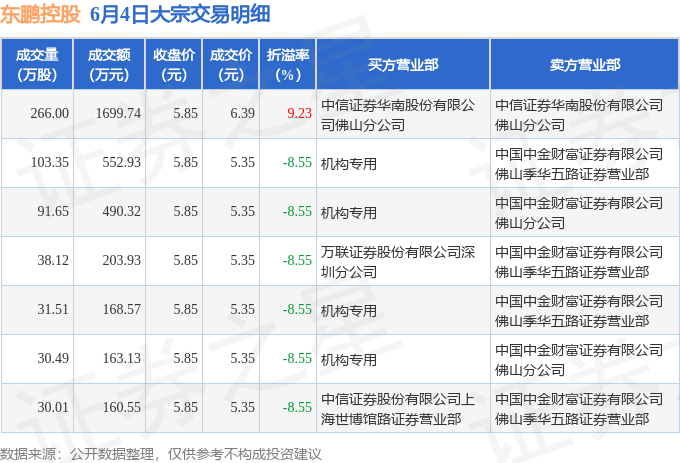Viewport: 680px width, 463px height.
Task: Click seller 佛山季华五路 in the 38.12 row
Action: [x=579, y=262]
